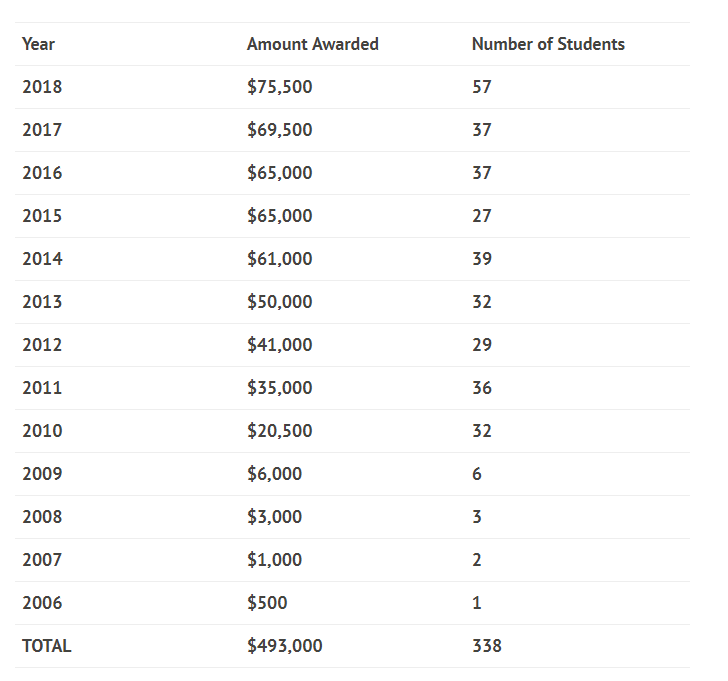This screenshot has height=681, width=728.
Task: Click the 27 students value
Action: tap(482, 216)
